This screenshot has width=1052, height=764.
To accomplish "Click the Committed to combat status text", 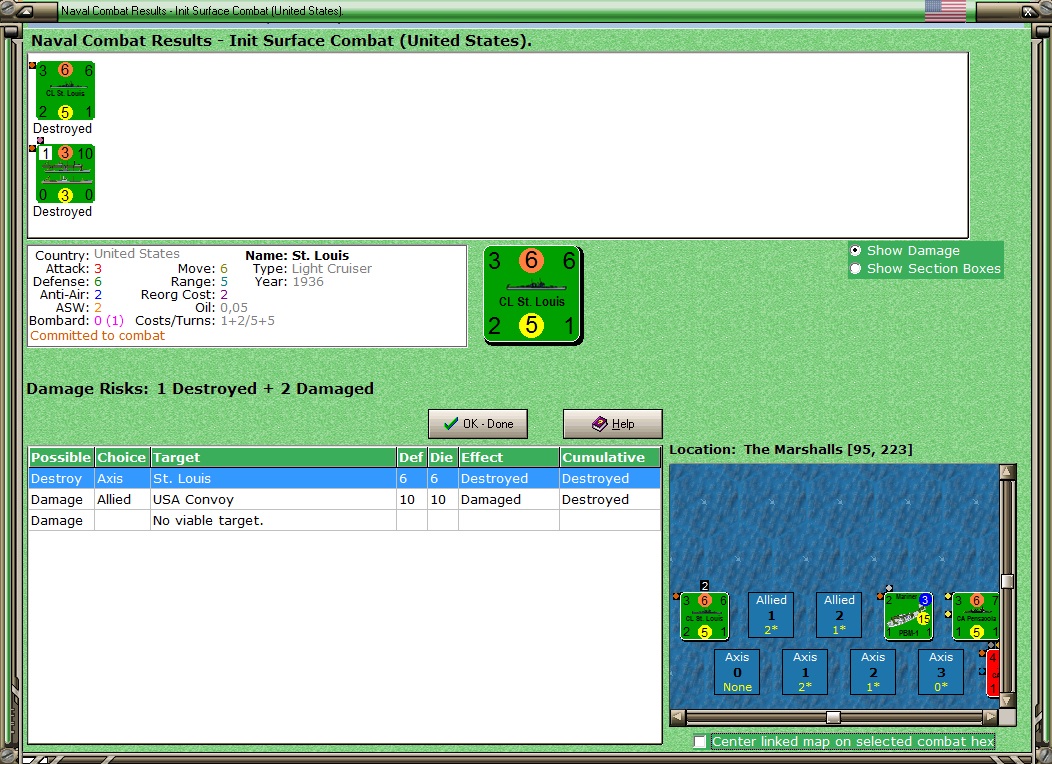I will click(97, 335).
